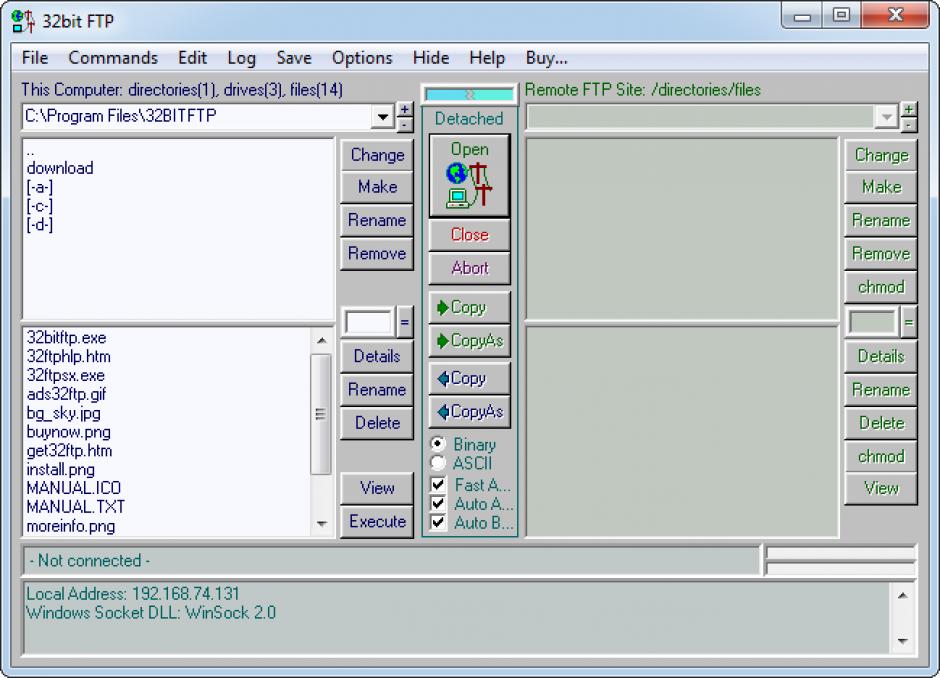Viewport: 940px width, 678px height.
Task: Select the parent directory '..' entry
Action: click(x=31, y=151)
